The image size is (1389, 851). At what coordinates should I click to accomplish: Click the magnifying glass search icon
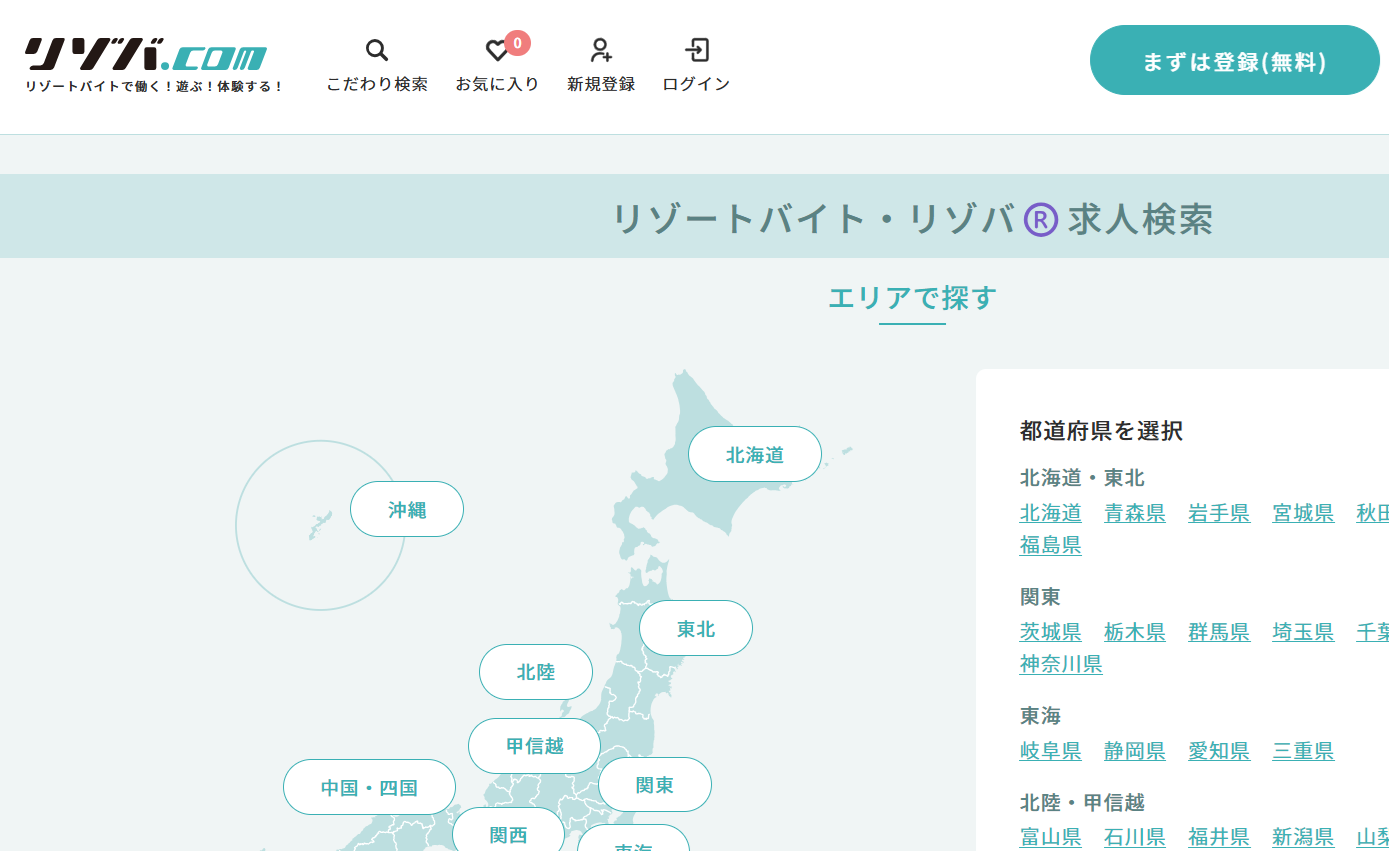pos(376,50)
